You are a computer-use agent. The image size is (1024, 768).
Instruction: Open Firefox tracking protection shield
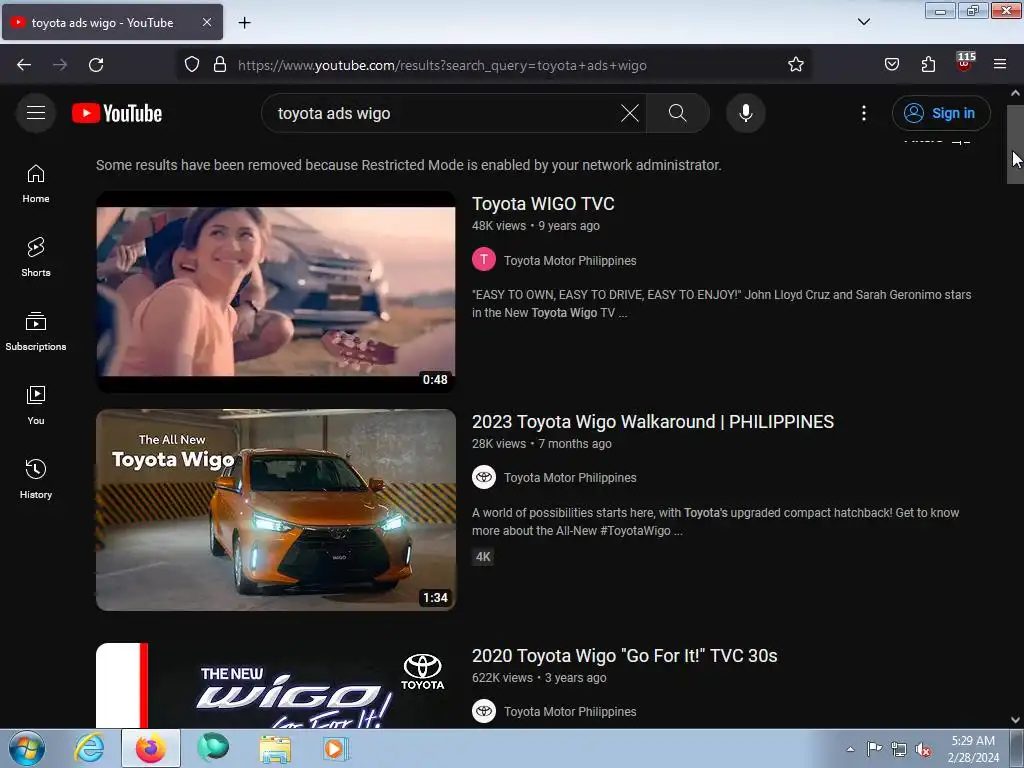[x=191, y=65]
